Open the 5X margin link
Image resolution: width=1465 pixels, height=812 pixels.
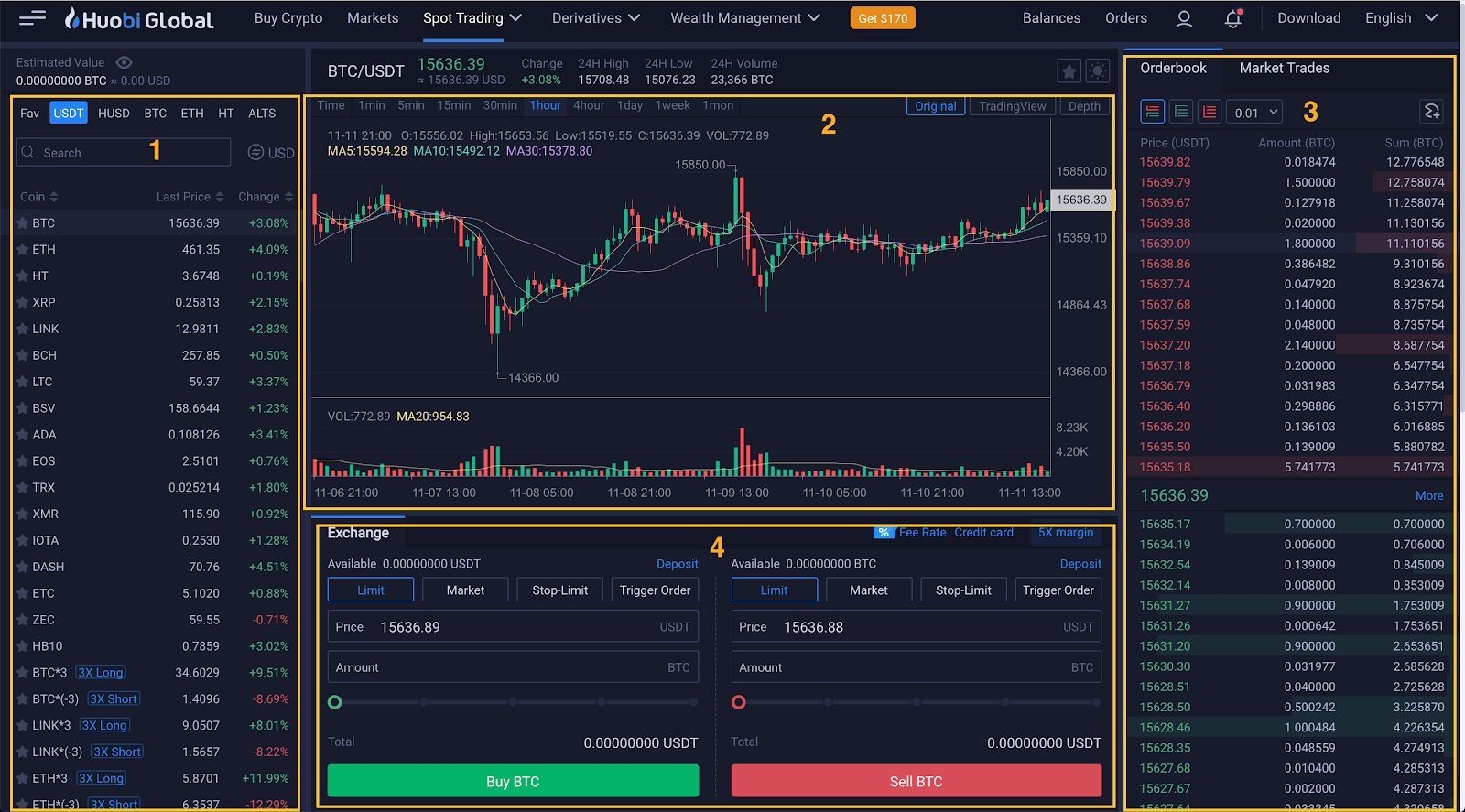click(1066, 532)
